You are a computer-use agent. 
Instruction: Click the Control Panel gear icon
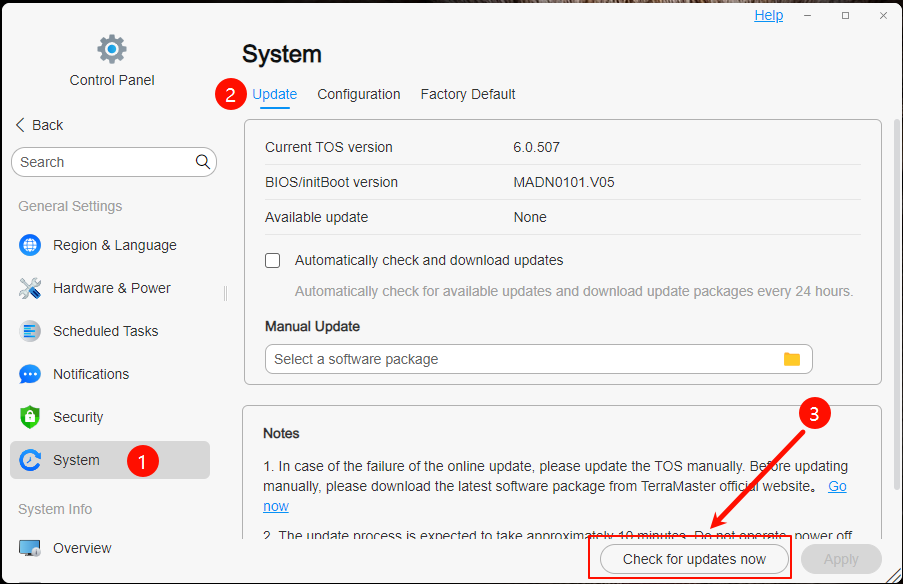[x=112, y=49]
